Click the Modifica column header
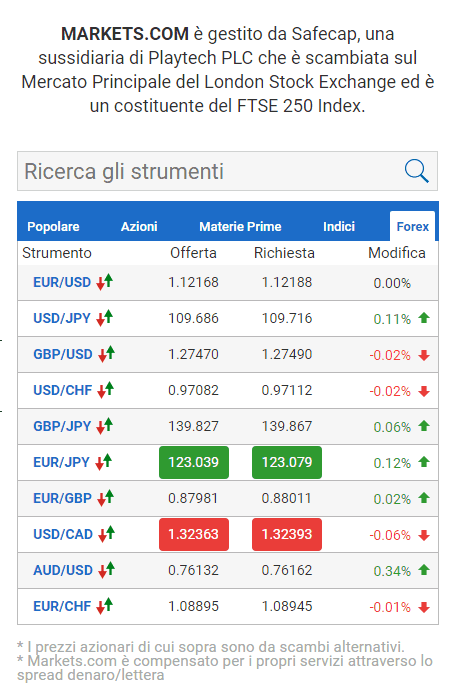456x698 pixels. 397,253
